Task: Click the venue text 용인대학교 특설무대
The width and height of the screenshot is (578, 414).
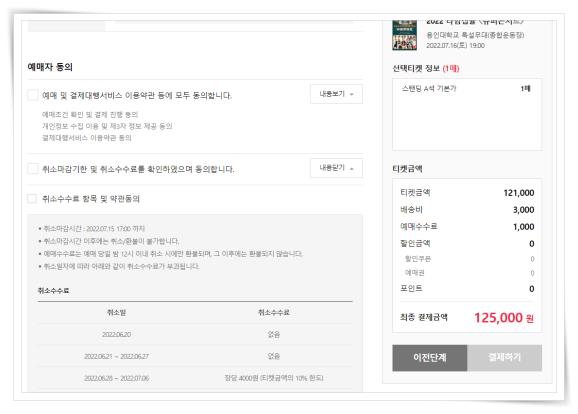Action: coord(475,35)
